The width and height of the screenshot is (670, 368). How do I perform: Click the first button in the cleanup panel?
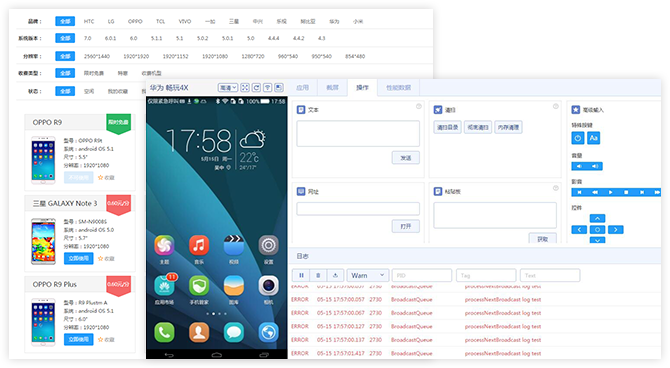pos(447,127)
